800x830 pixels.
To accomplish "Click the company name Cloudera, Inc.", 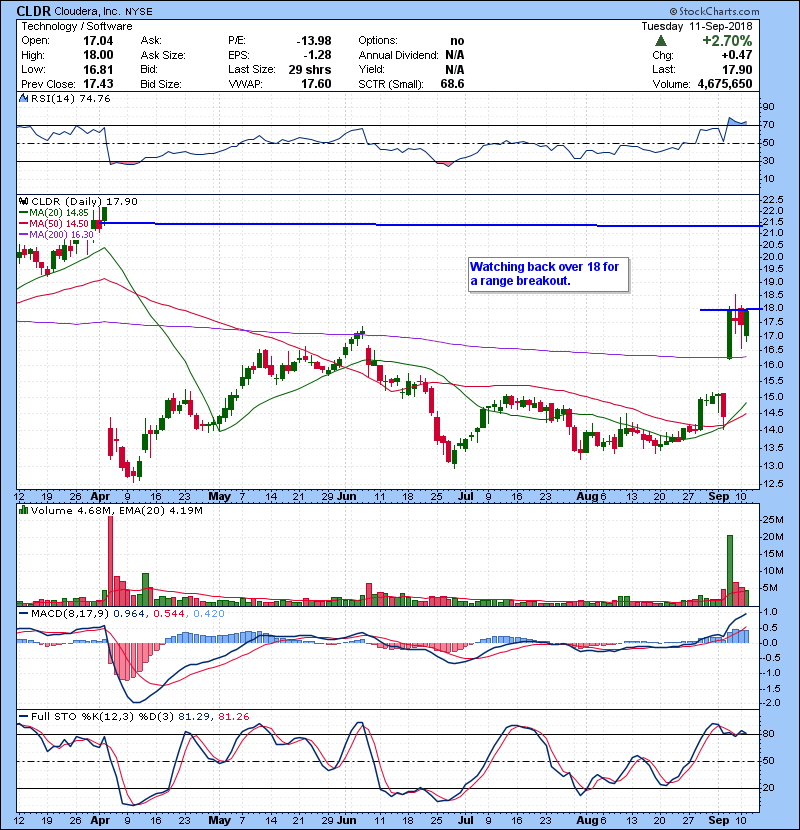I will [88, 12].
